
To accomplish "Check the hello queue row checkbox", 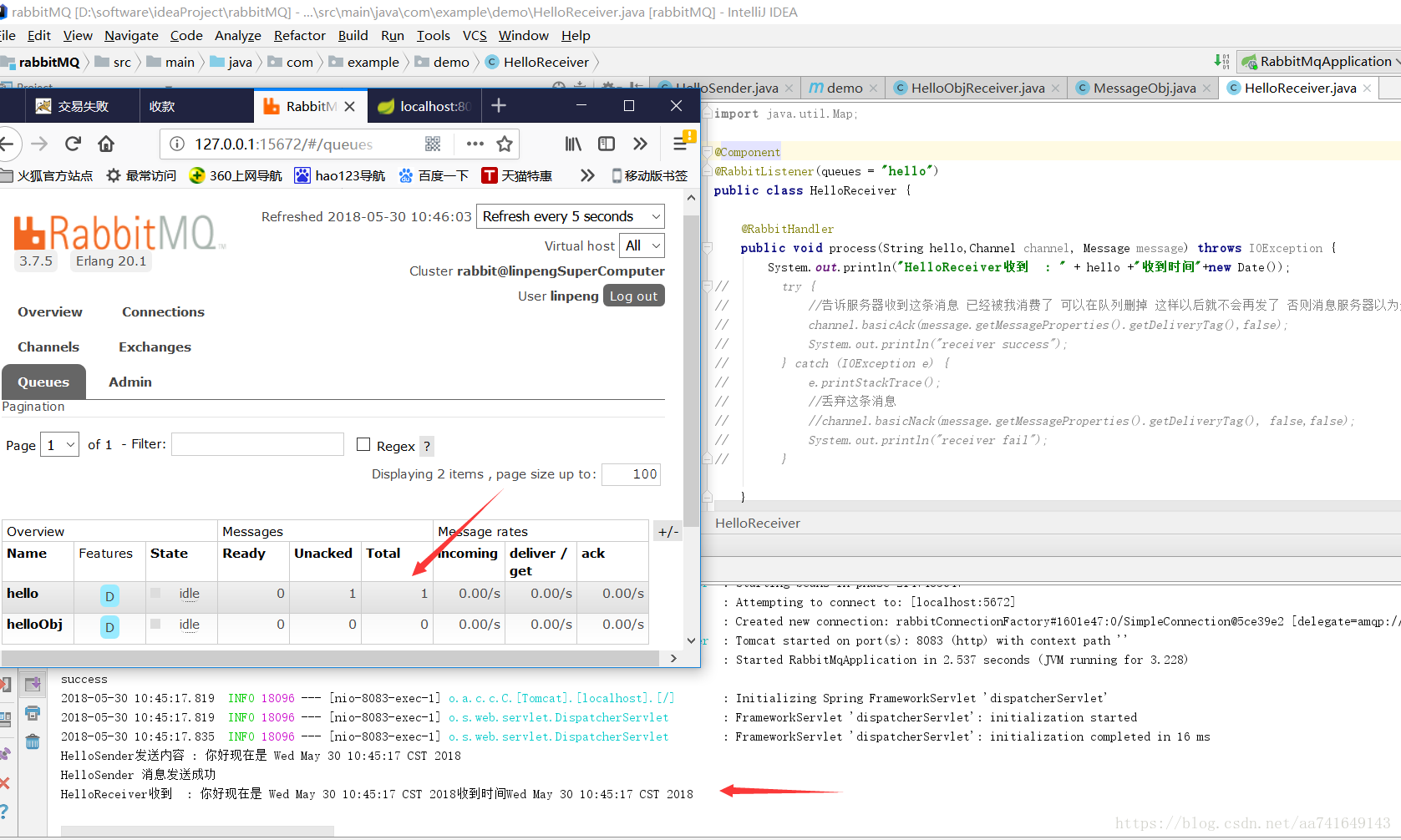I will point(157,594).
